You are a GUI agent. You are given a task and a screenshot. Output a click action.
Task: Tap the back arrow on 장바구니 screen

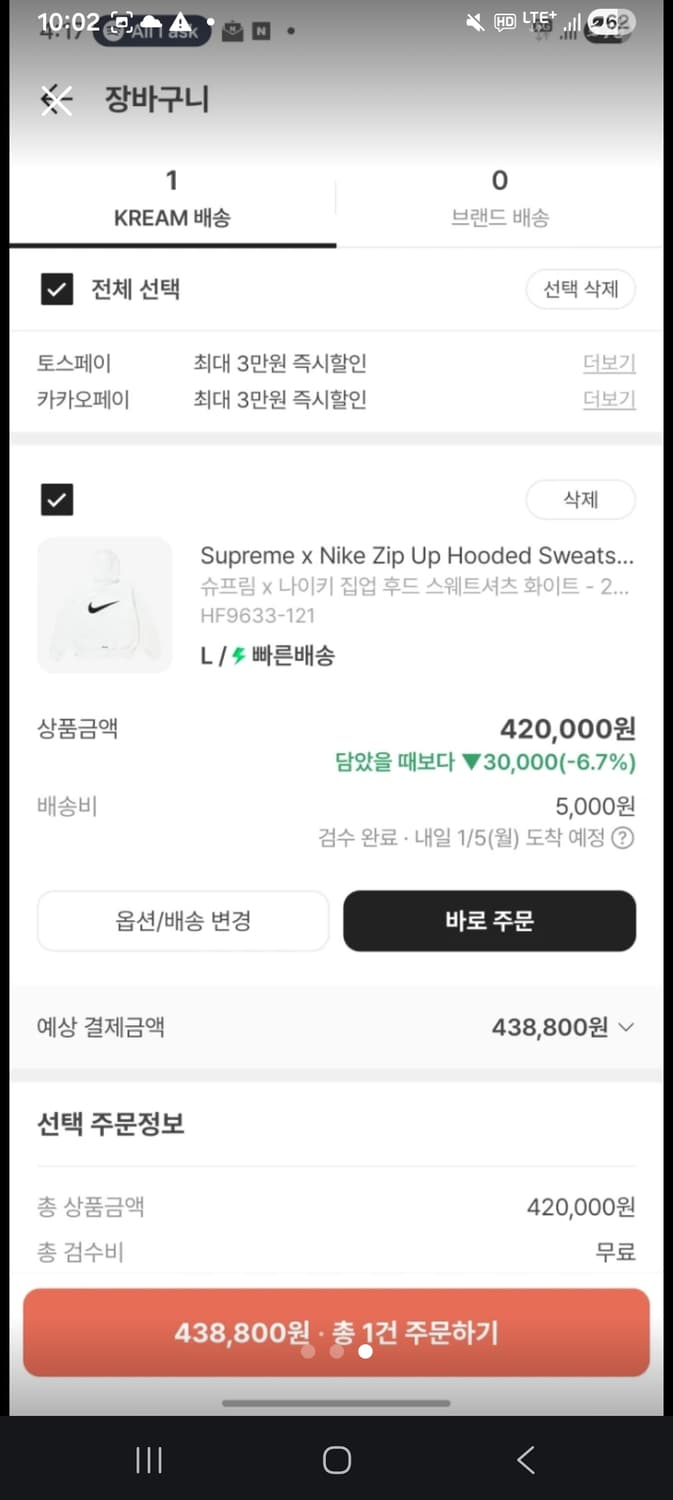tap(56, 99)
